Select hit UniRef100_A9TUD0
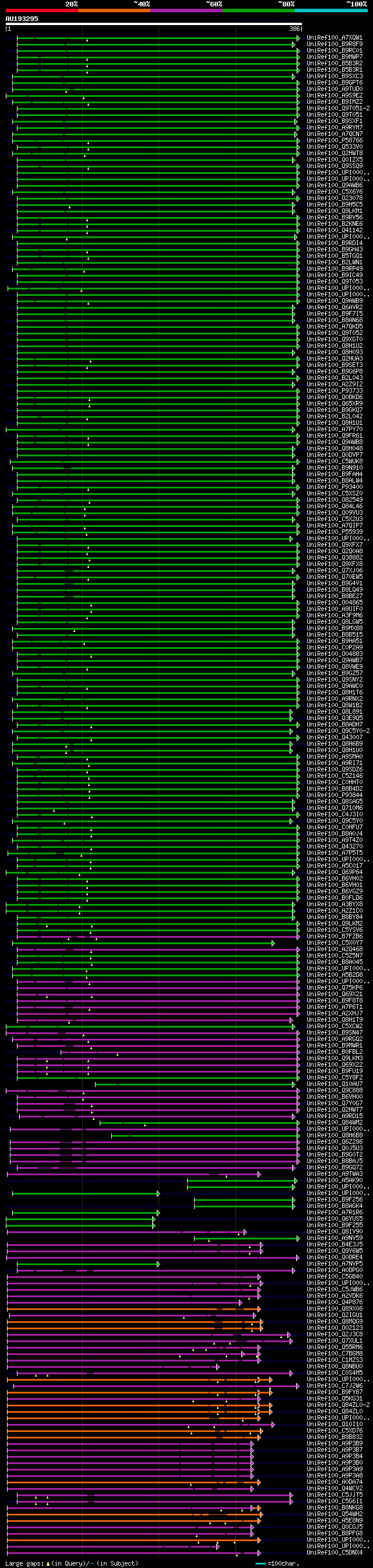 point(335,89)
